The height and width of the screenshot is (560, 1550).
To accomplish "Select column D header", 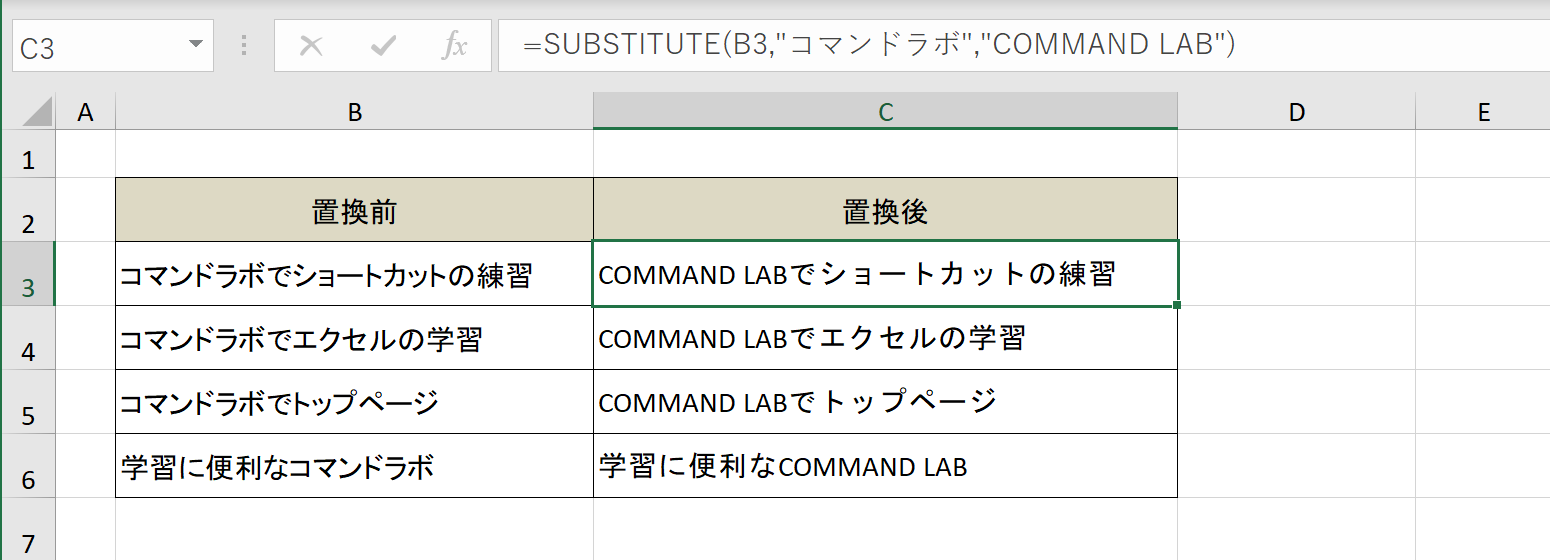I will tap(1297, 112).
